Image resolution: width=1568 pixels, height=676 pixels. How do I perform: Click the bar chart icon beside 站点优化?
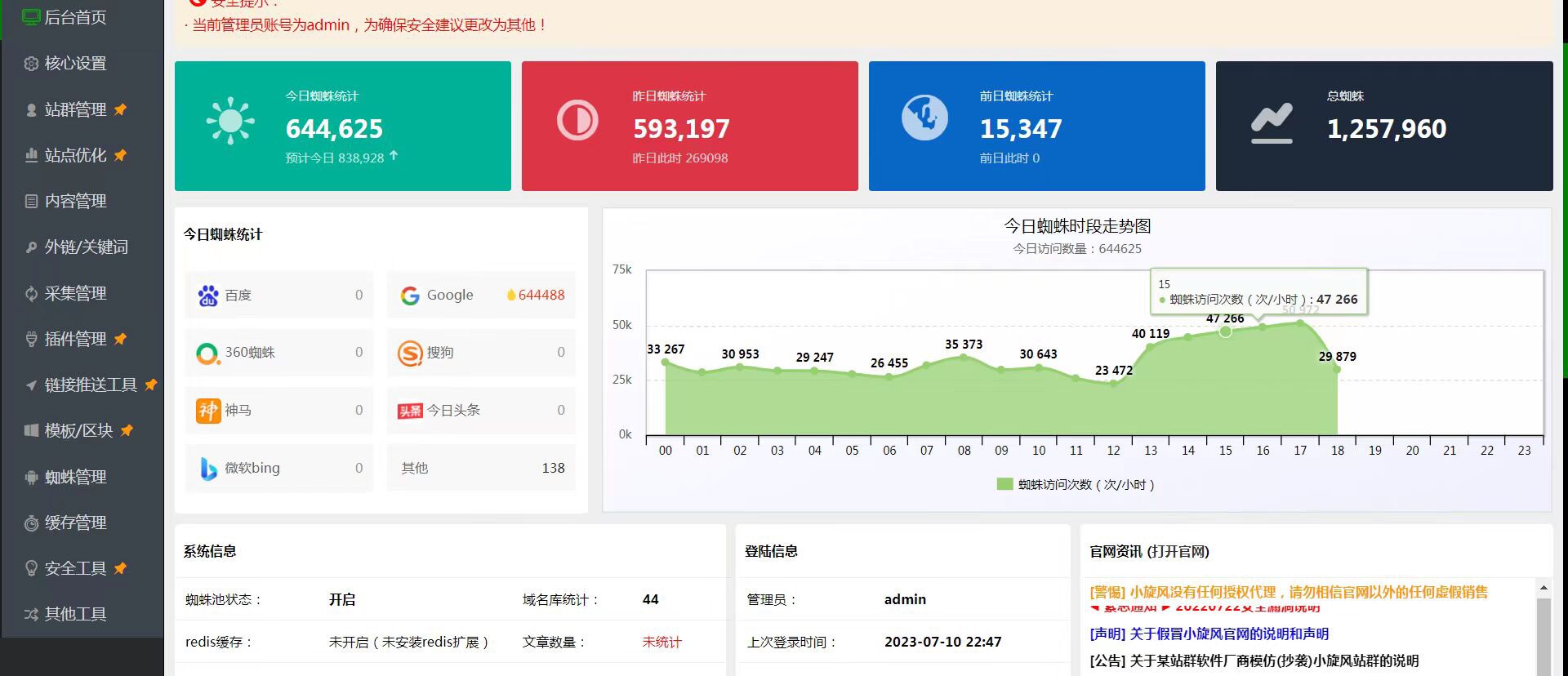point(31,155)
